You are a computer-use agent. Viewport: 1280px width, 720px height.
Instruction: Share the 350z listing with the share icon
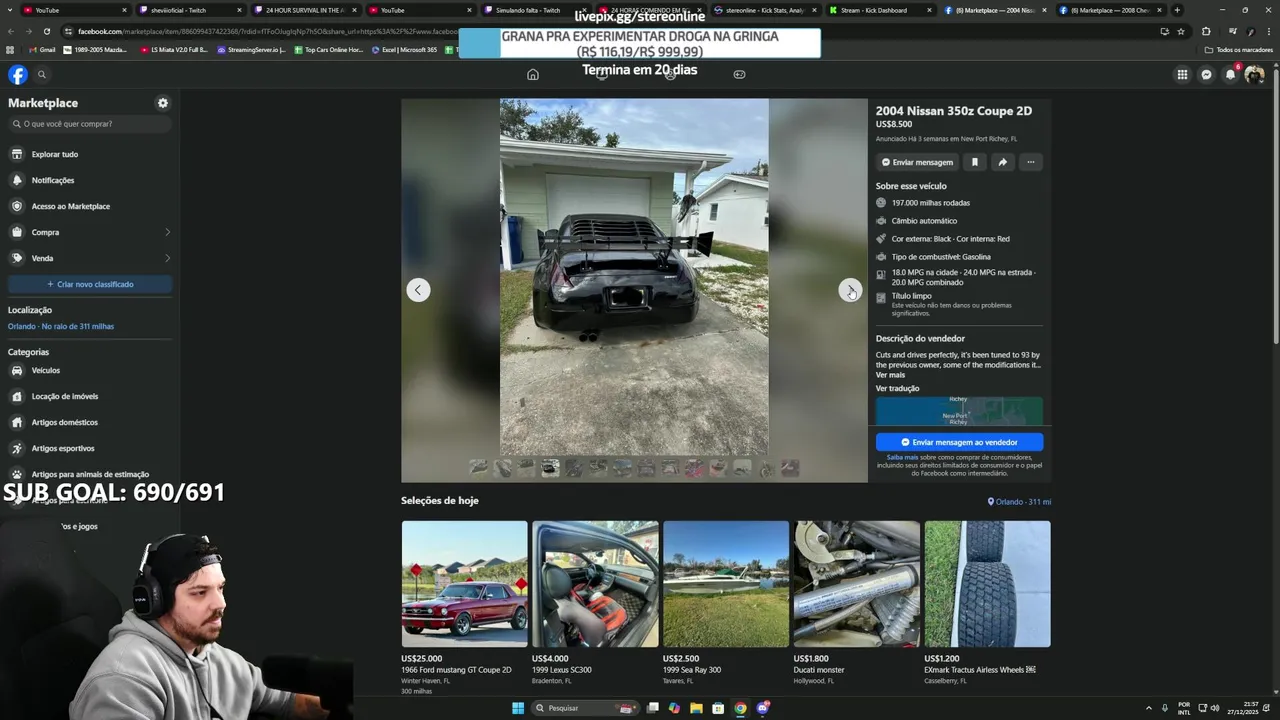(1002, 162)
